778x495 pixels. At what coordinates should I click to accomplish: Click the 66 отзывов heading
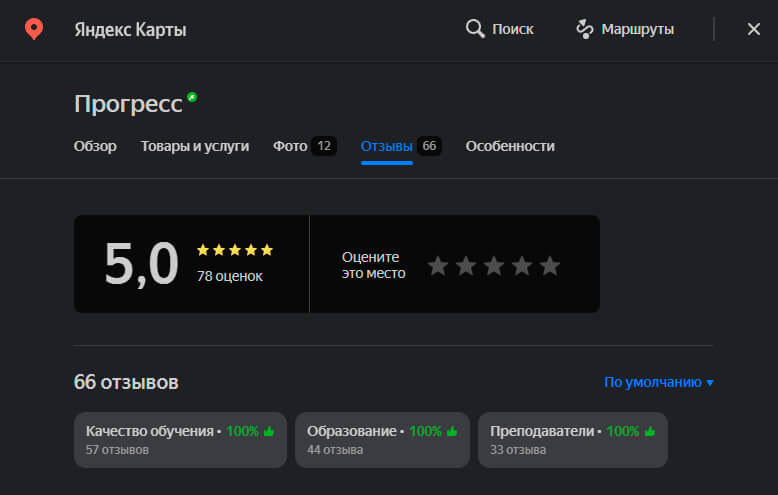126,382
